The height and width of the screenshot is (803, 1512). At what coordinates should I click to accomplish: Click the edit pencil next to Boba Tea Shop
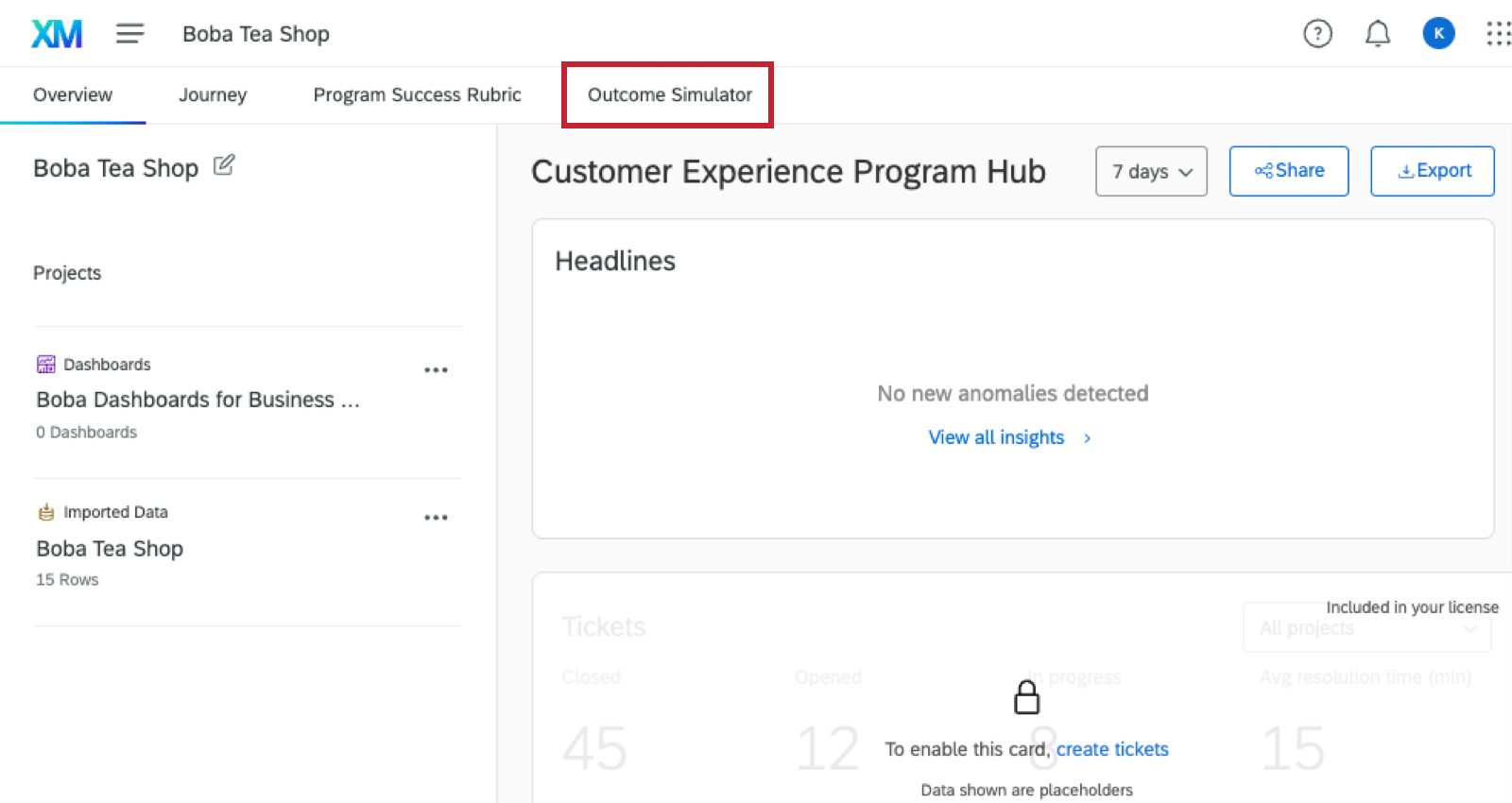pos(224,165)
